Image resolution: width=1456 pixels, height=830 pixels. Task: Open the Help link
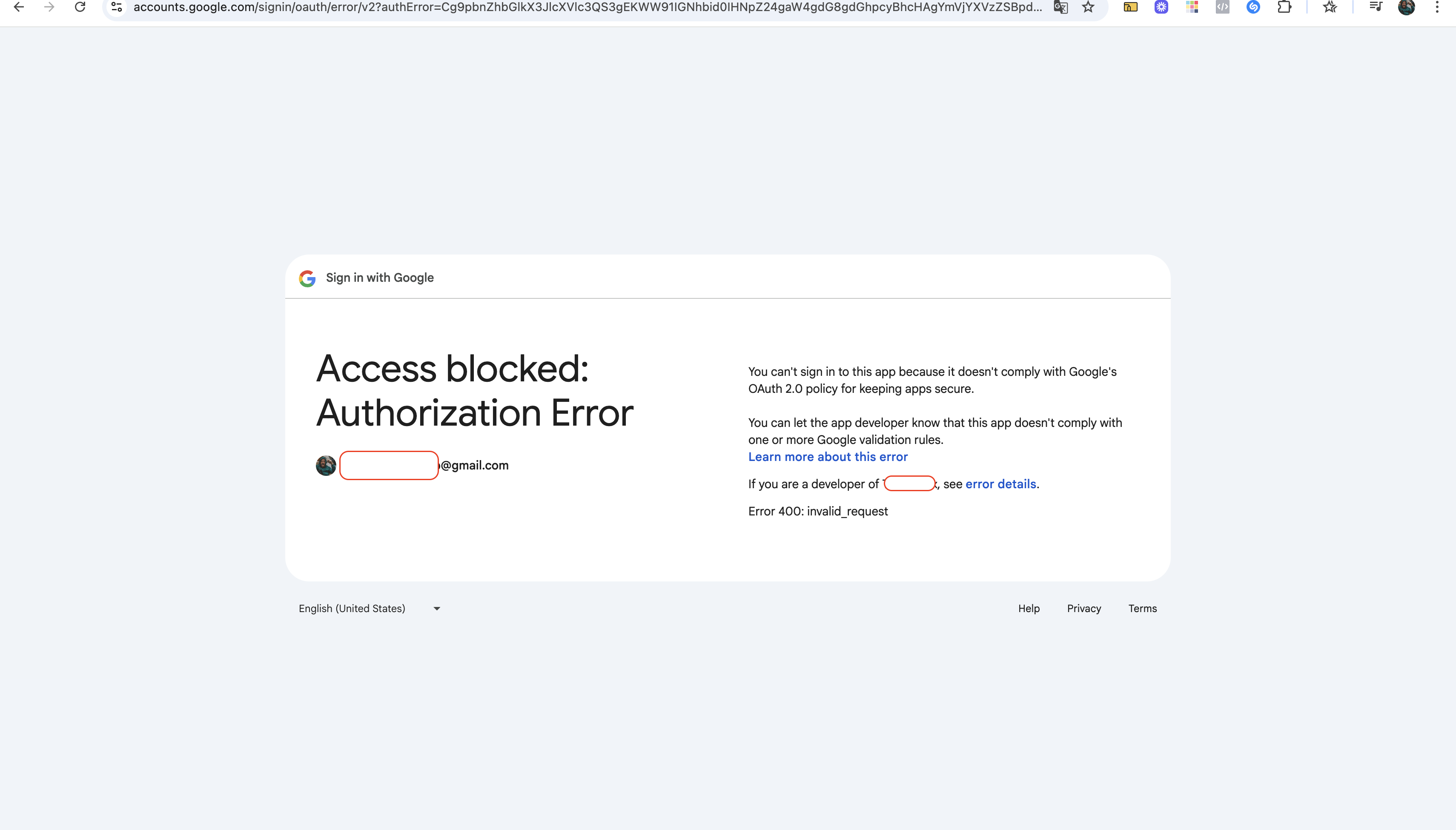coord(1029,608)
